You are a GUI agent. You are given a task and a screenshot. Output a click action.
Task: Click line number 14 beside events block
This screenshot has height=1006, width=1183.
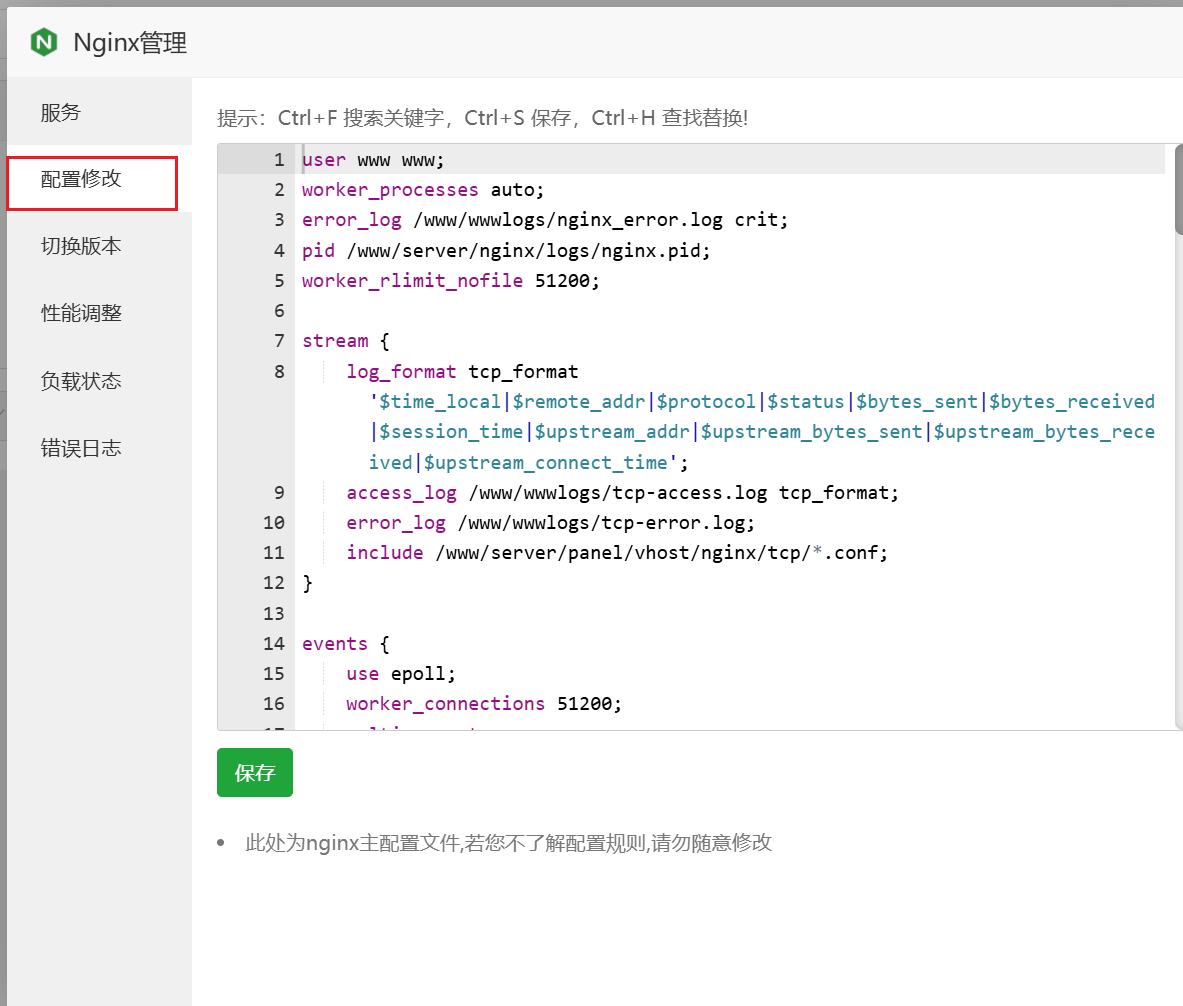273,643
